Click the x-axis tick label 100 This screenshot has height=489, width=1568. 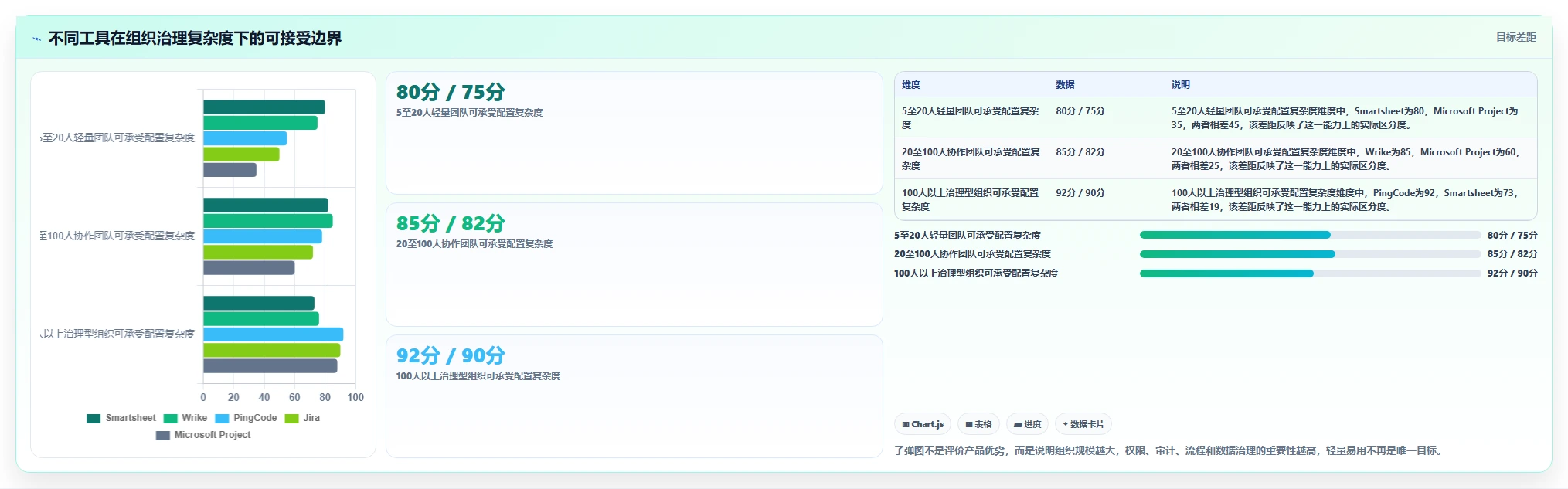click(x=355, y=397)
